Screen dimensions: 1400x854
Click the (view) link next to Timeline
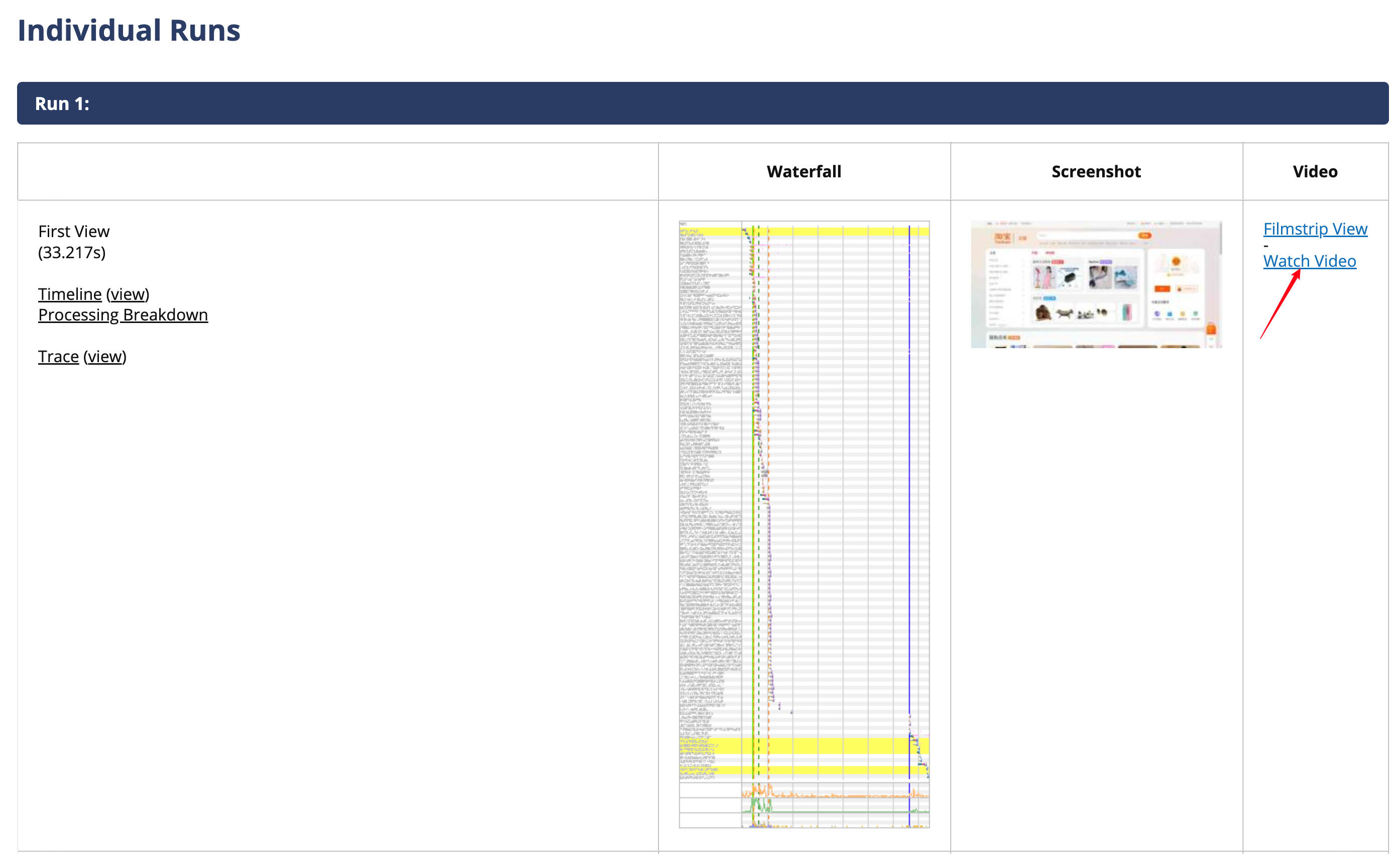128,294
